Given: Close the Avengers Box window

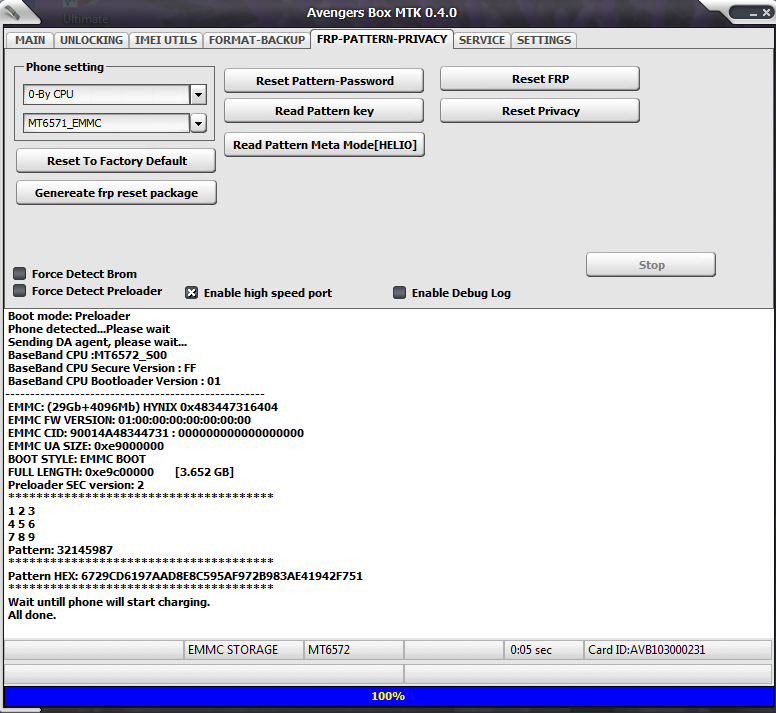Looking at the screenshot, I should (x=766, y=13).
